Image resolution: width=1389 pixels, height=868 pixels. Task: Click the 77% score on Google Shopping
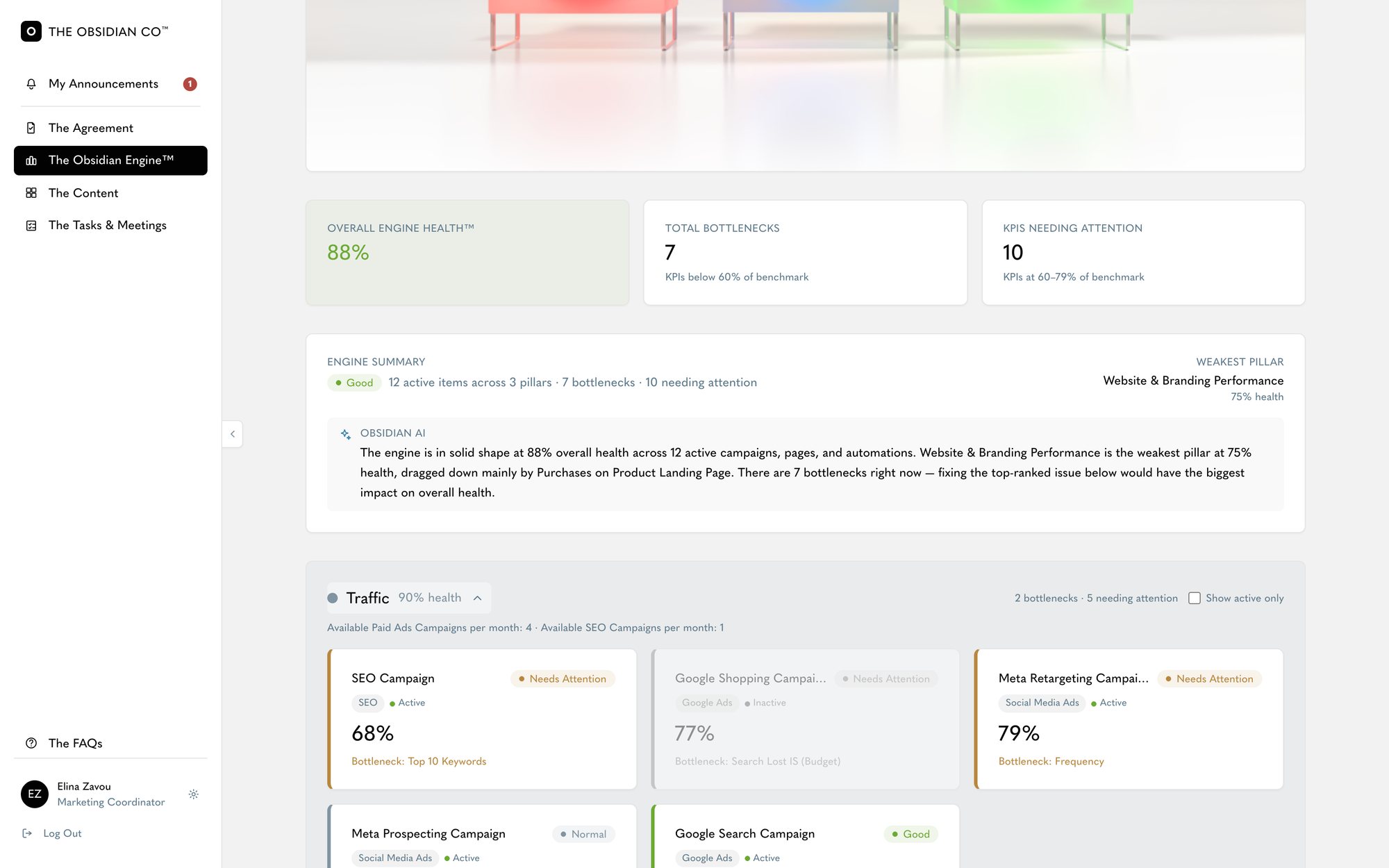694,733
